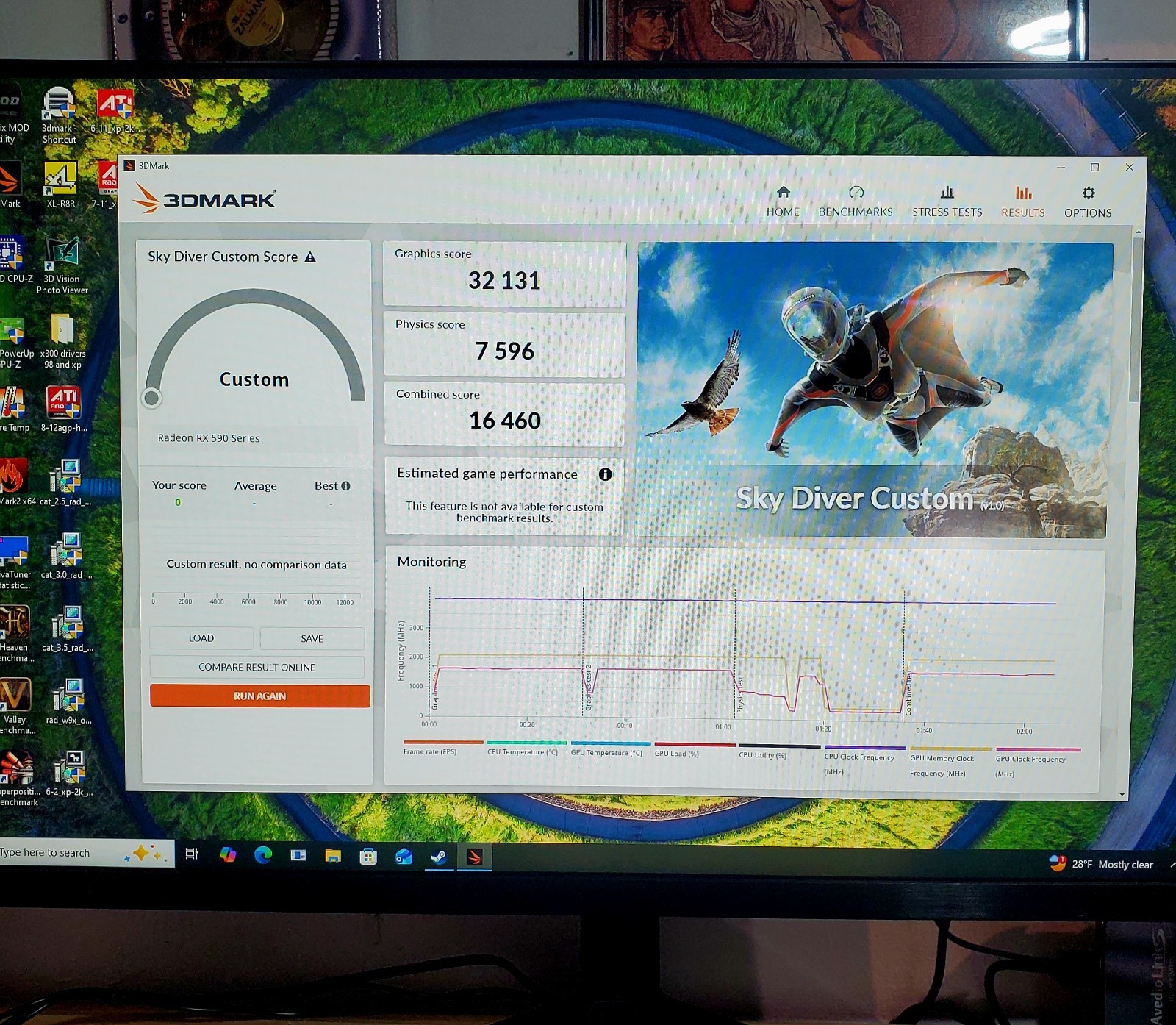The height and width of the screenshot is (1025, 1176).
Task: Open the Options tab
Action: 1088,201
